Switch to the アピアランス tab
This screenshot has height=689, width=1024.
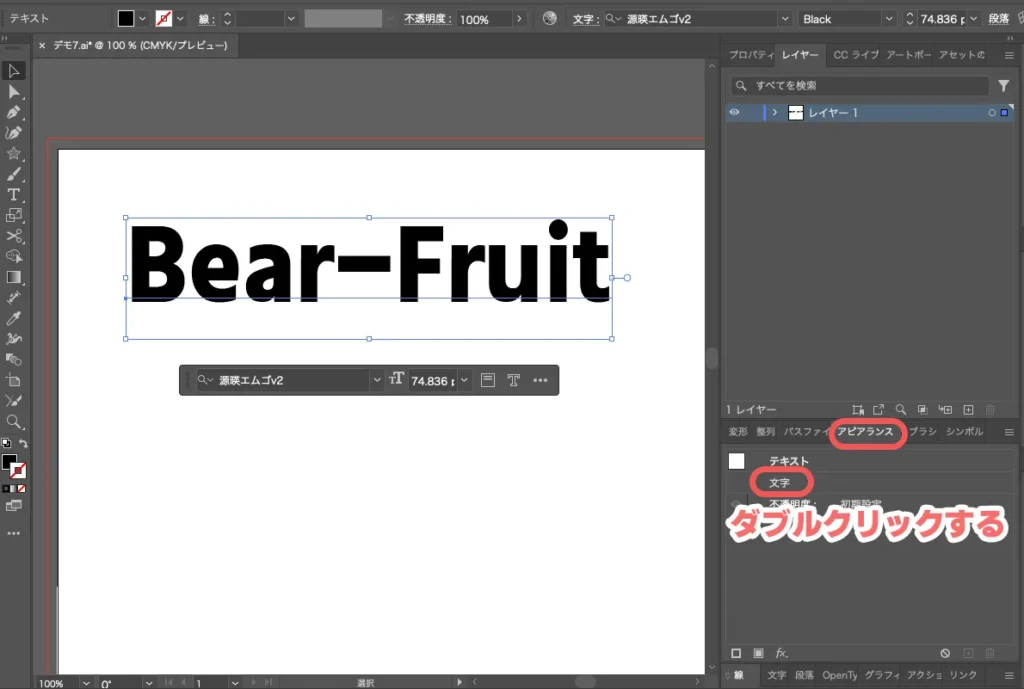(x=866, y=432)
